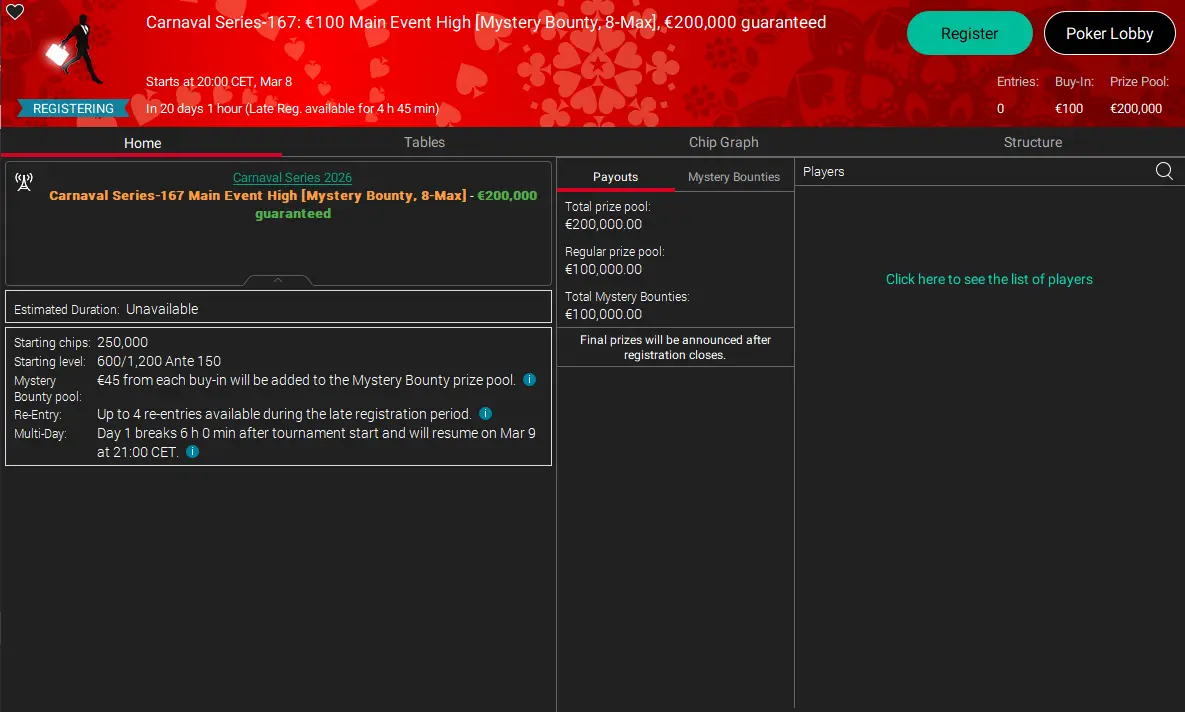Collapse the tournament banner panel chevron

[278, 281]
